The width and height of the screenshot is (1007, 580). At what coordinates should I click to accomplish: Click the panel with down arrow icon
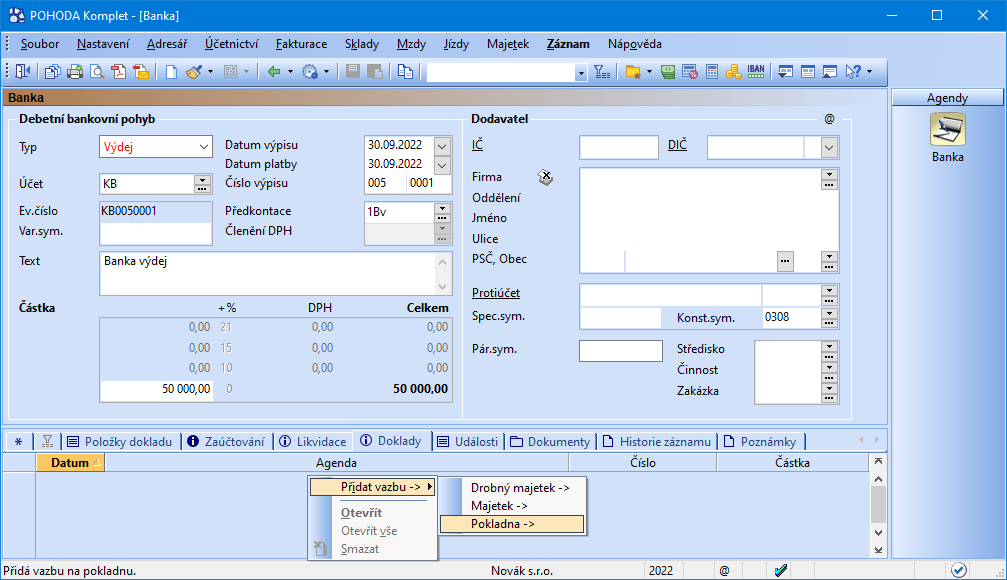pos(785,72)
